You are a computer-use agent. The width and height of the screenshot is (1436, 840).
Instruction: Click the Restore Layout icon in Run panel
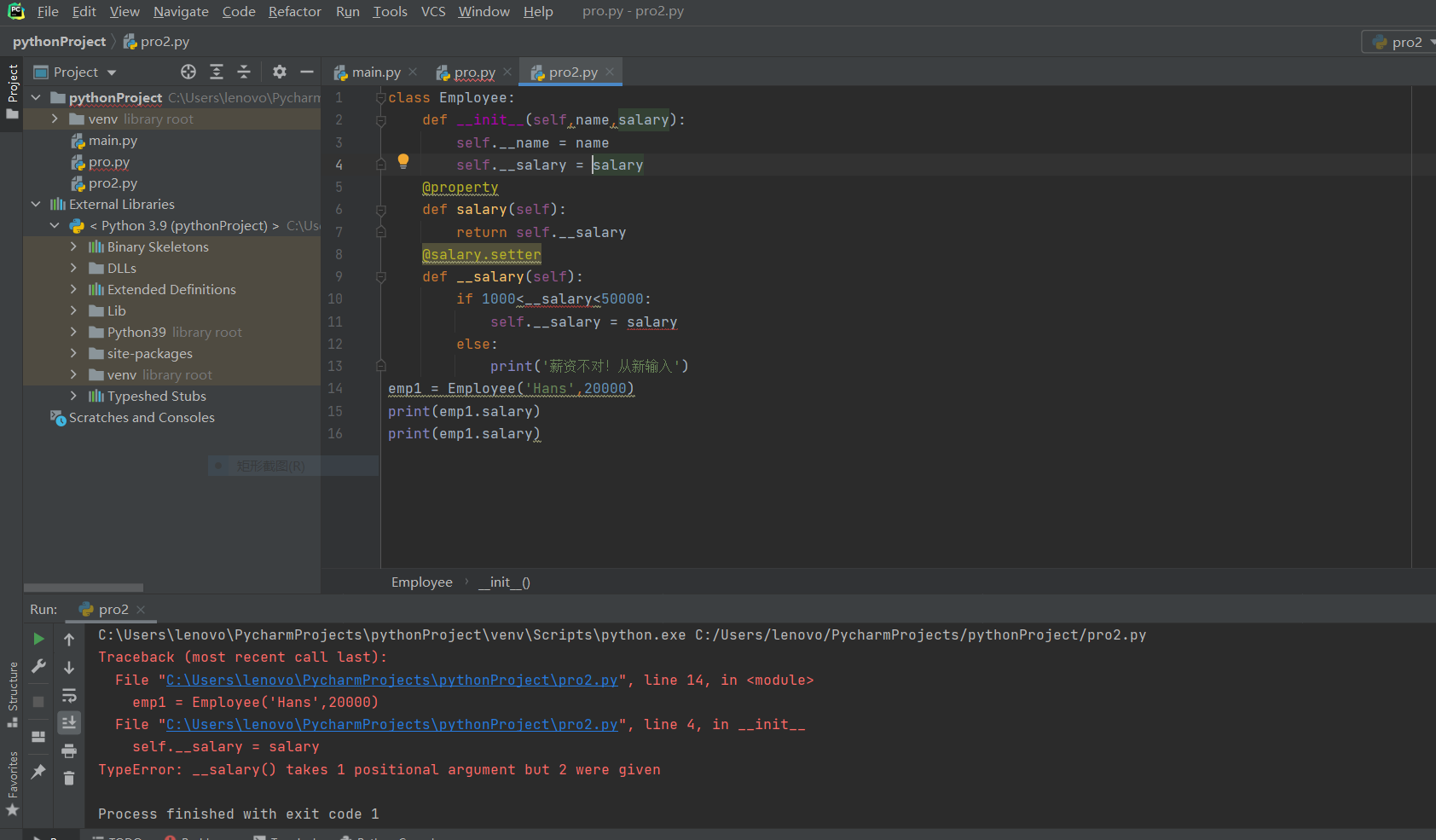click(38, 737)
